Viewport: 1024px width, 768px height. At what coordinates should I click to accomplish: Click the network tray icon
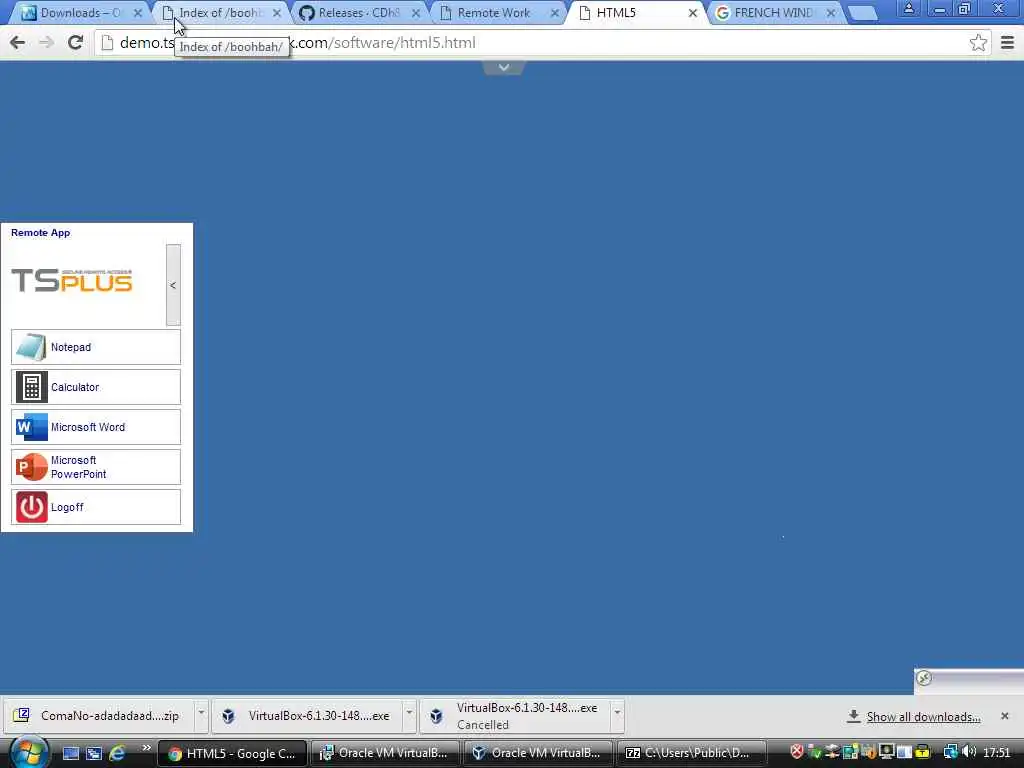point(951,752)
